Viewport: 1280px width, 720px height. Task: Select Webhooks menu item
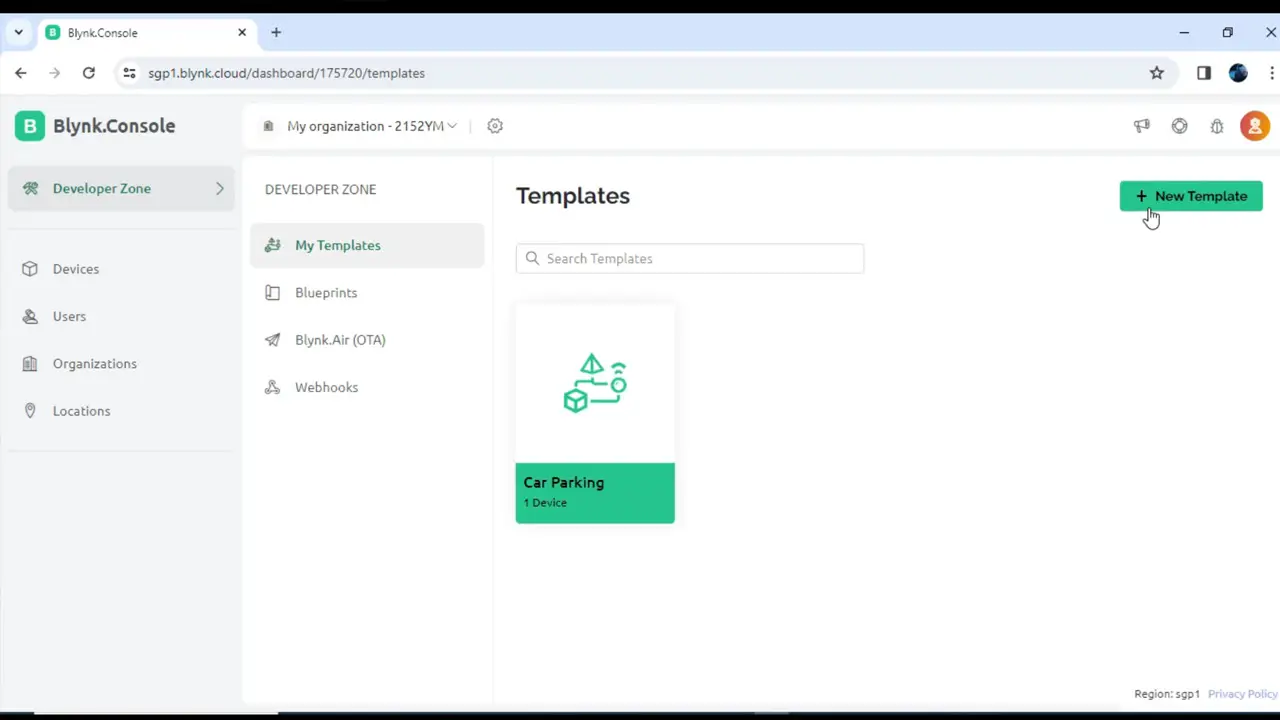(367, 387)
